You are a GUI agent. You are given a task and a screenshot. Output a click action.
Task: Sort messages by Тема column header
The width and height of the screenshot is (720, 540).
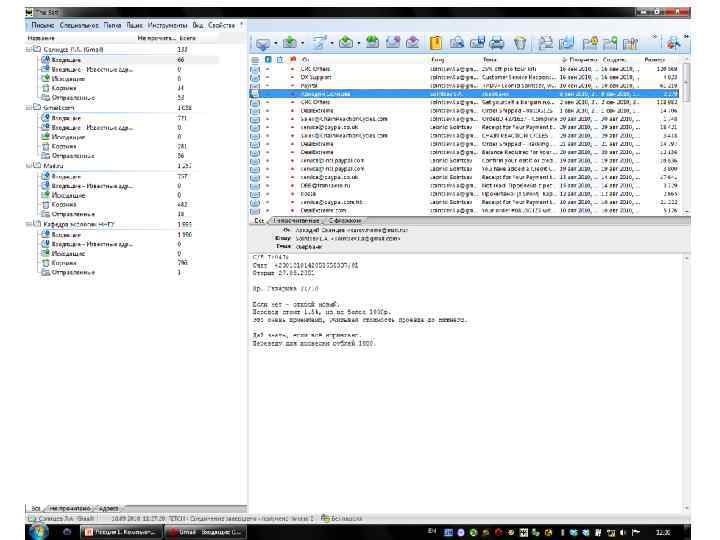click(489, 60)
